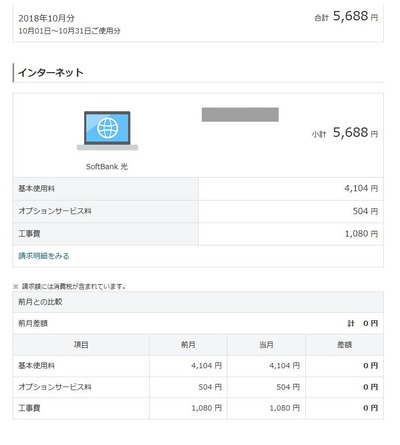The height and width of the screenshot is (445, 400).
Task: Click 前月 504 円 in comparison table
Action: (x=210, y=387)
